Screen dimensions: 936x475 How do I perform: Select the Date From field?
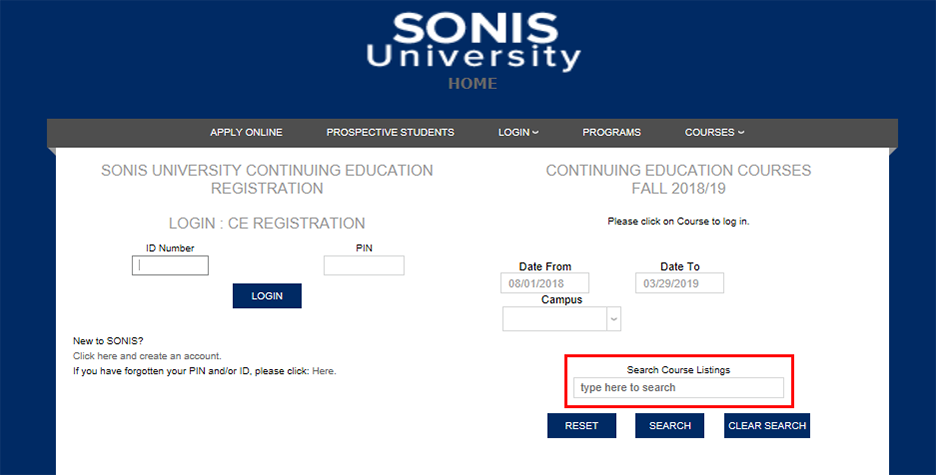[545, 284]
